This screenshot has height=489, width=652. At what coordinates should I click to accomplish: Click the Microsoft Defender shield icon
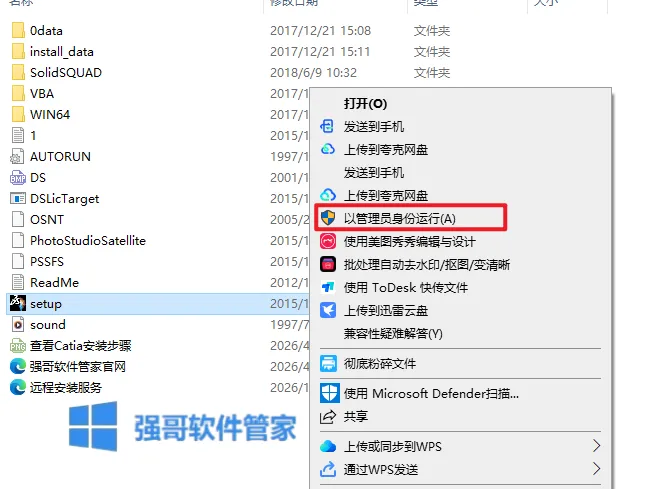point(329,393)
